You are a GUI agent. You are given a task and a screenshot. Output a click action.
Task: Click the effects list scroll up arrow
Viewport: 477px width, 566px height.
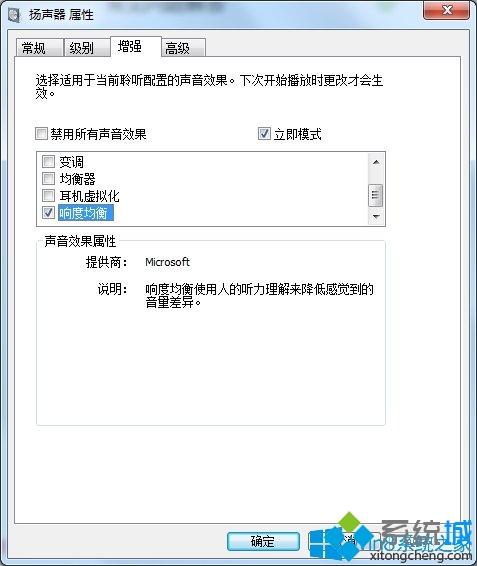pos(376,162)
